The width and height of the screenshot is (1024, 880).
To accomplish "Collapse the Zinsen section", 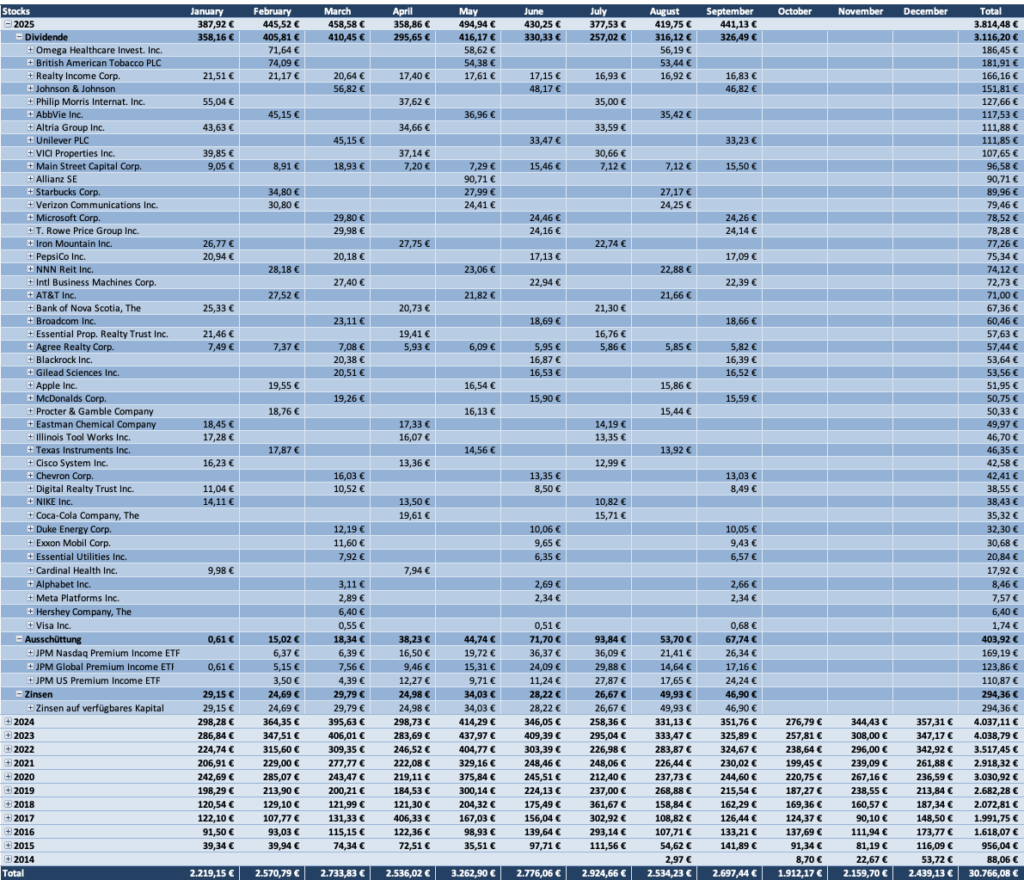I will (18, 693).
